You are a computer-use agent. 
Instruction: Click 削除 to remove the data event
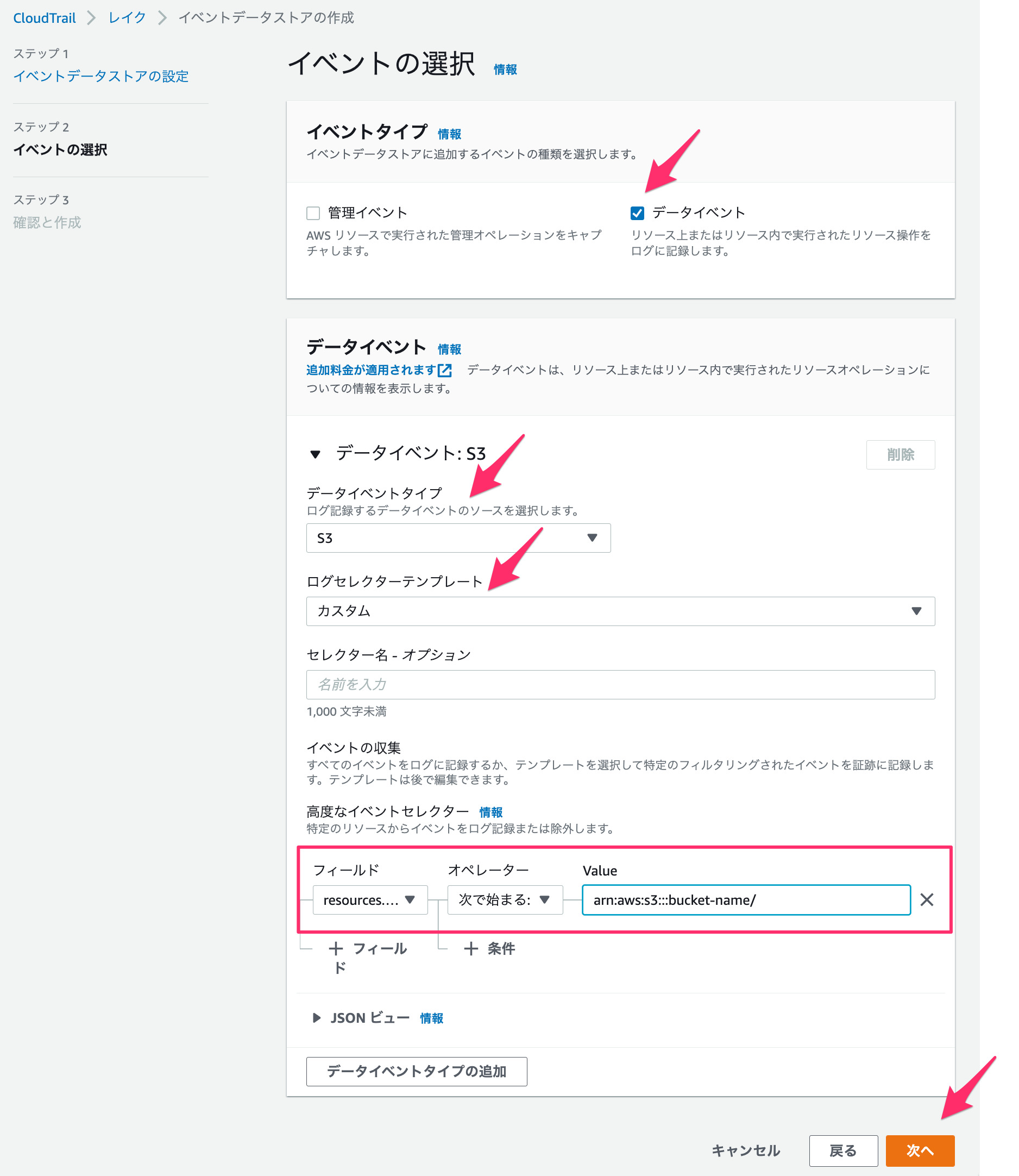901,454
